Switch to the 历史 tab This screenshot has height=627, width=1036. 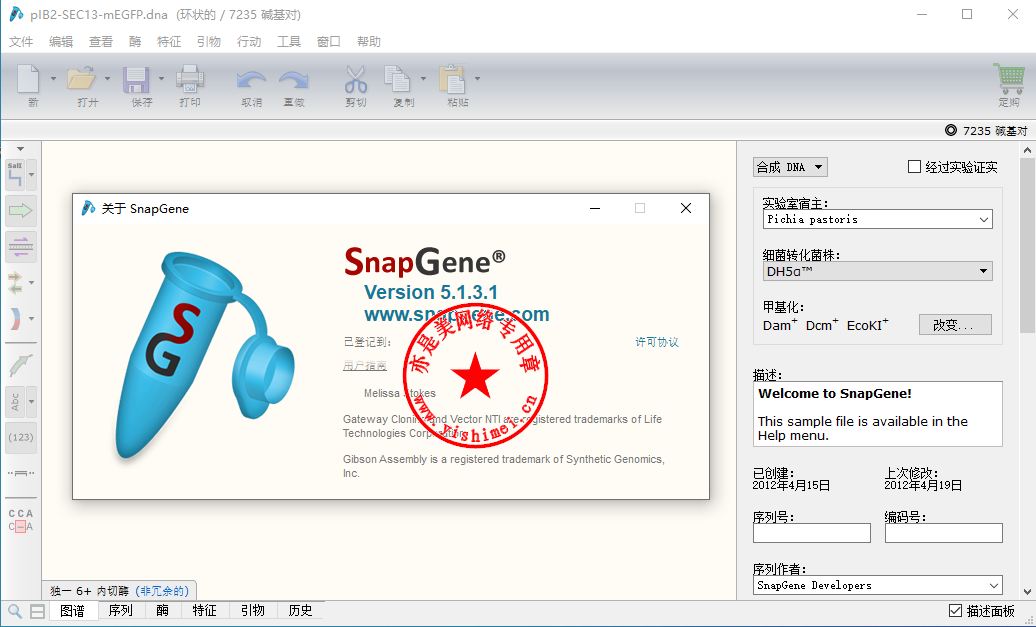tap(301, 610)
